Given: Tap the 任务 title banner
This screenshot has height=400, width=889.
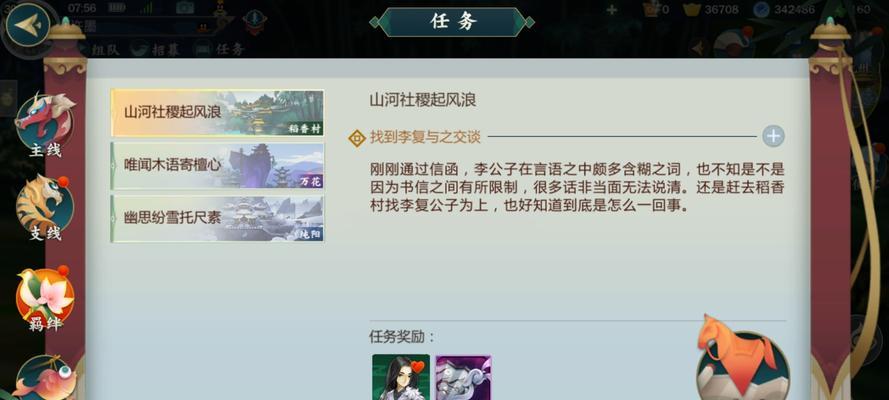Looking at the screenshot, I should tap(452, 22).
